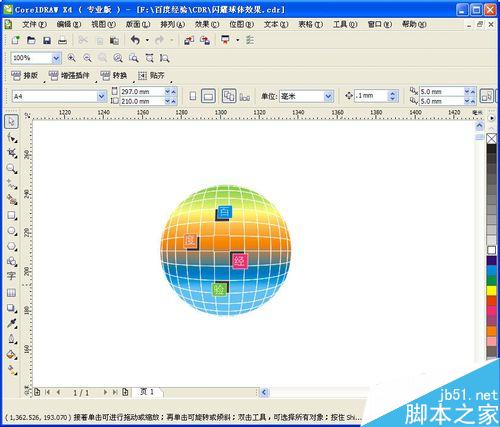This screenshot has width=500, height=427.
Task: Click the page height 210.0 mm field
Action: click(x=142, y=101)
